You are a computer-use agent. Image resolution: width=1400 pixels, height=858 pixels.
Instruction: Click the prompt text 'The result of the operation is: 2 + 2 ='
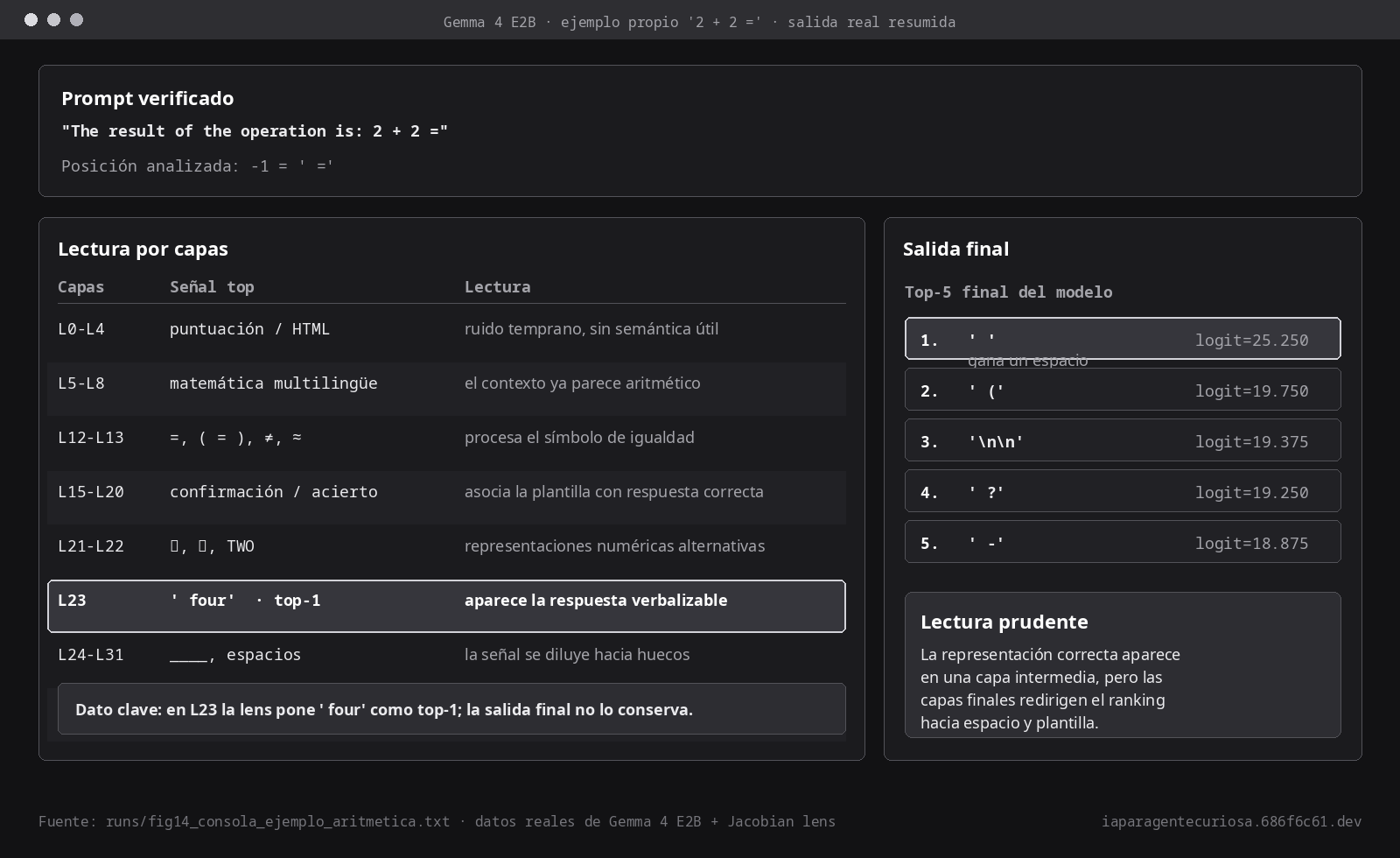pyautogui.click(x=255, y=131)
